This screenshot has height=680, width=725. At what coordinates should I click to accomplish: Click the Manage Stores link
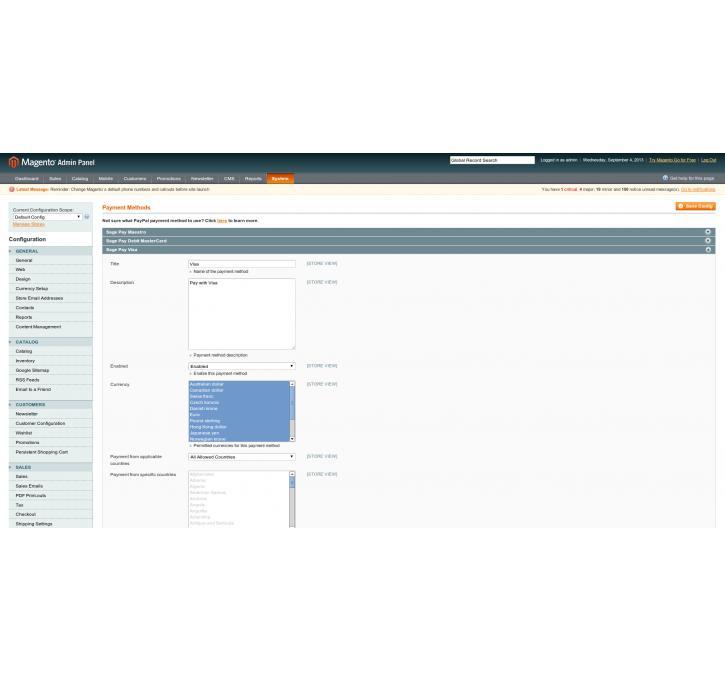(x=29, y=224)
